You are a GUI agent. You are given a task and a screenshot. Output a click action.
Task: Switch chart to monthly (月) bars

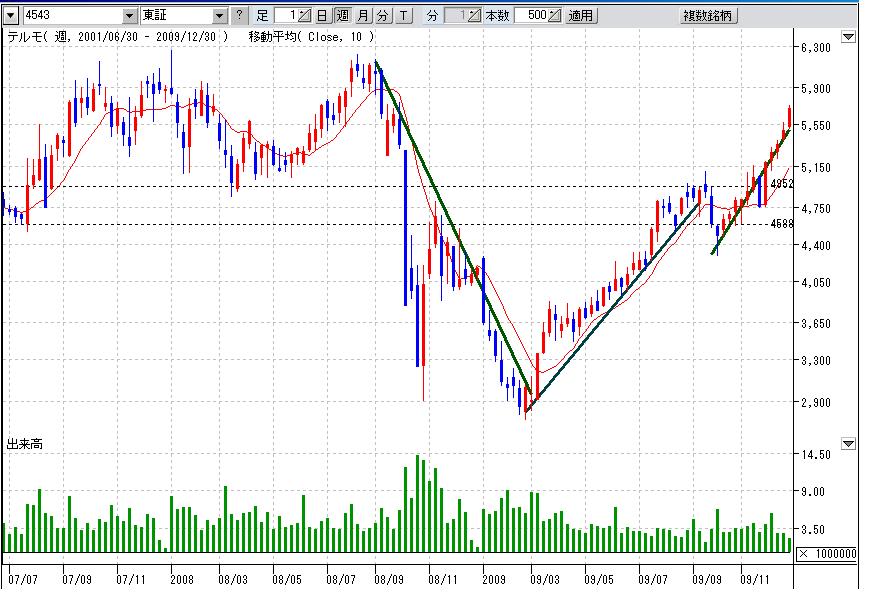tap(363, 16)
